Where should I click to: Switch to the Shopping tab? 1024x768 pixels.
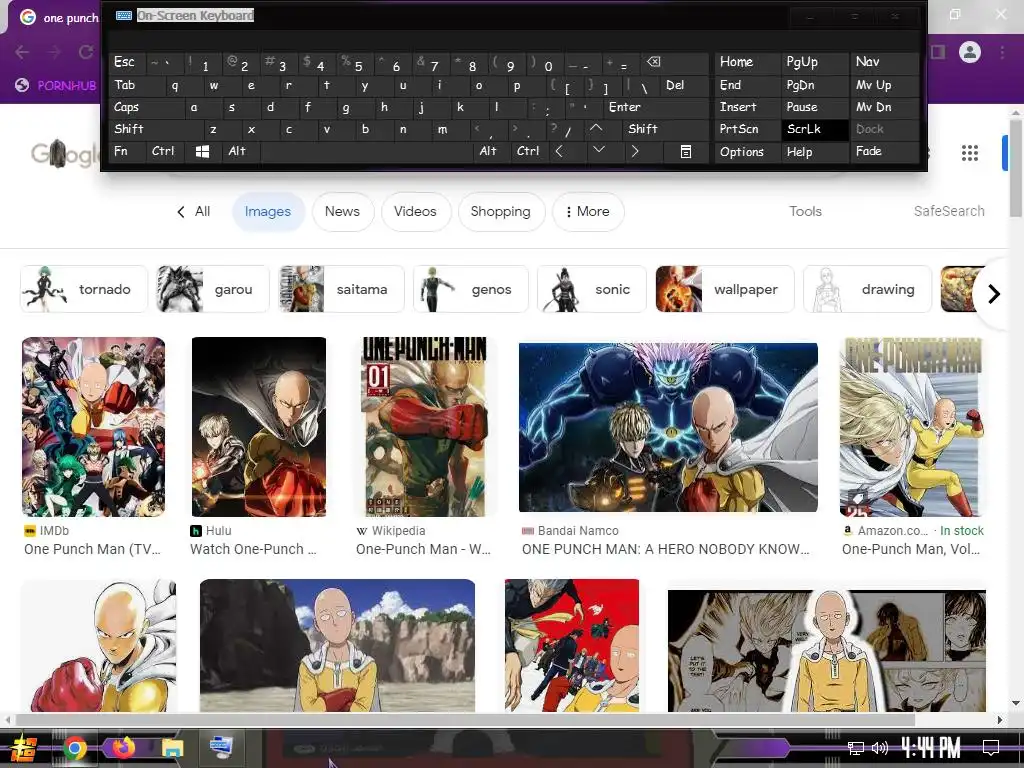[x=500, y=212]
